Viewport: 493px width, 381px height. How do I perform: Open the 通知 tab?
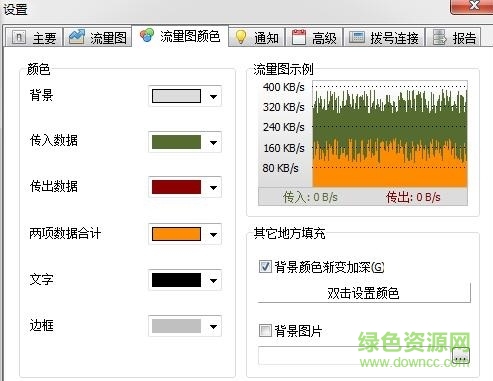click(257, 37)
